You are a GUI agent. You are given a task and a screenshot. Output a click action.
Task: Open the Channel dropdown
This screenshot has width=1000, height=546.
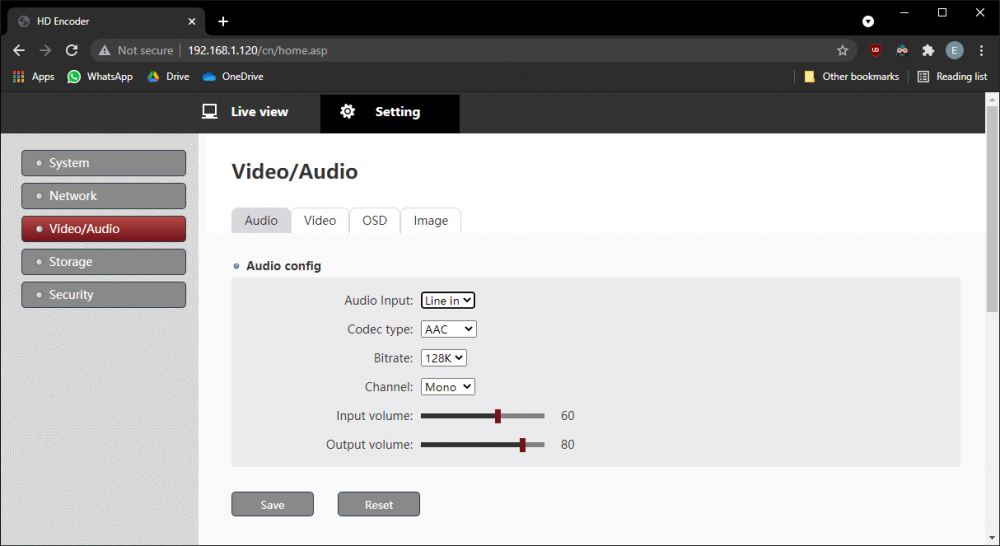[x=448, y=387]
